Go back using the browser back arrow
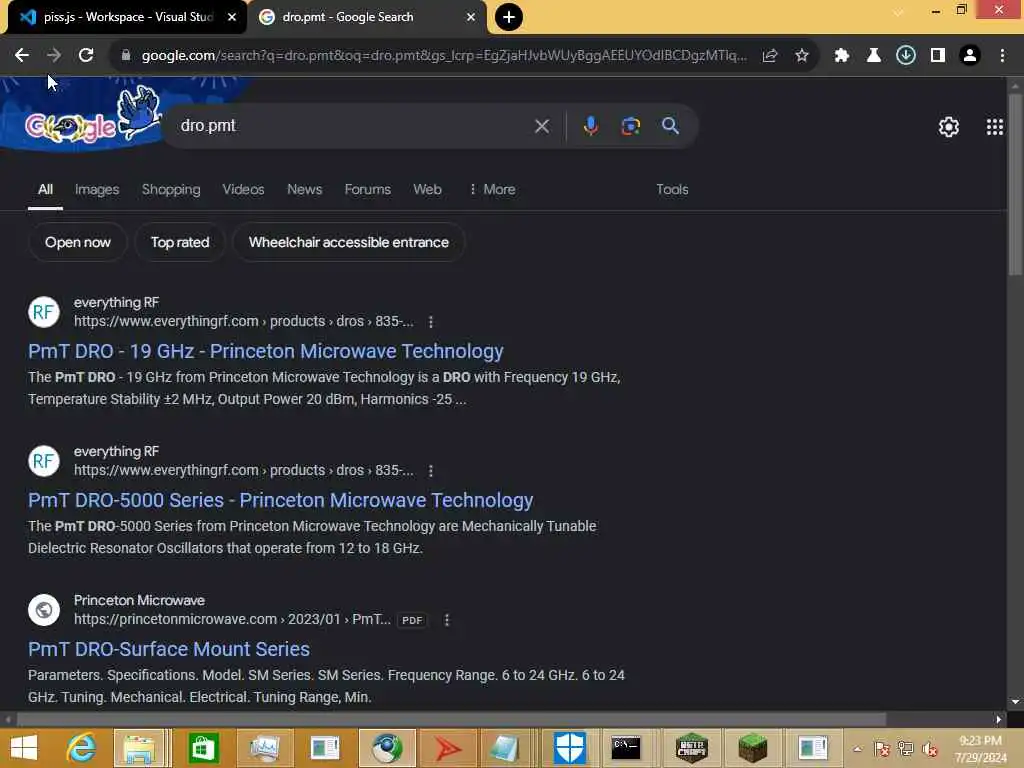Screen dimensions: 1024x768 (22, 56)
